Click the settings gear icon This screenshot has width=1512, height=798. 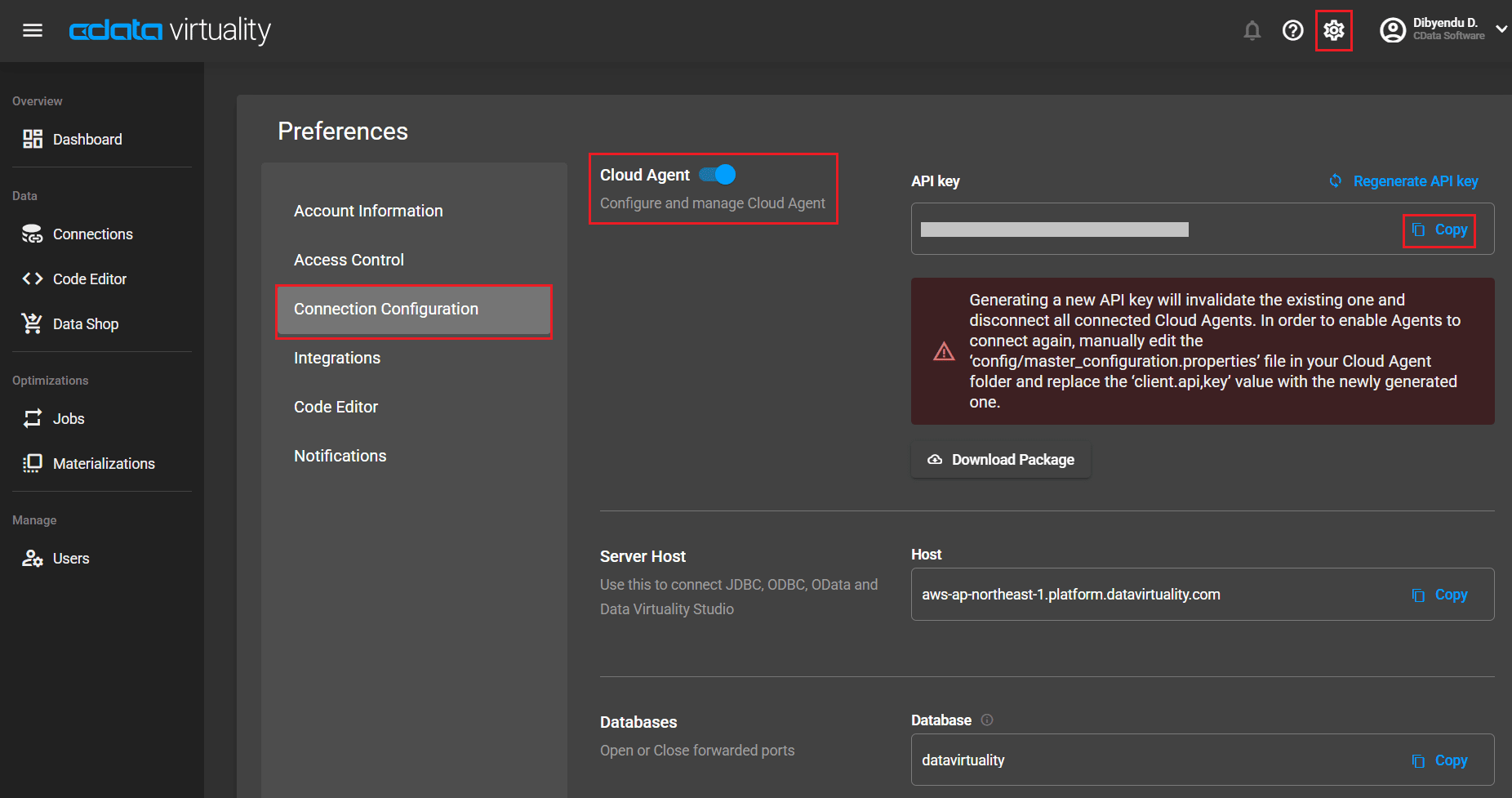pos(1333,31)
